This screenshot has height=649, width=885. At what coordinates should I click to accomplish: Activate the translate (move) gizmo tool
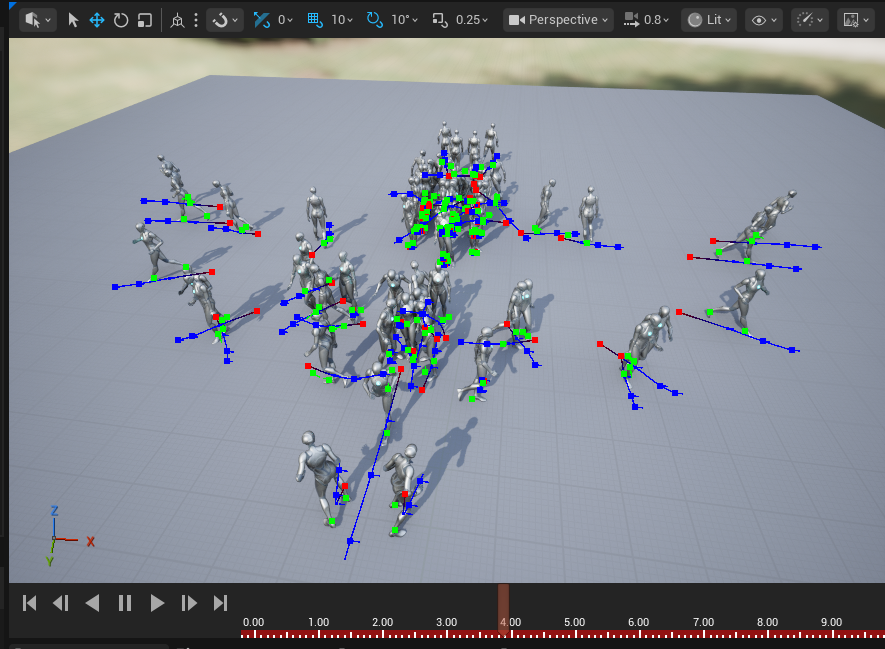pos(97,20)
